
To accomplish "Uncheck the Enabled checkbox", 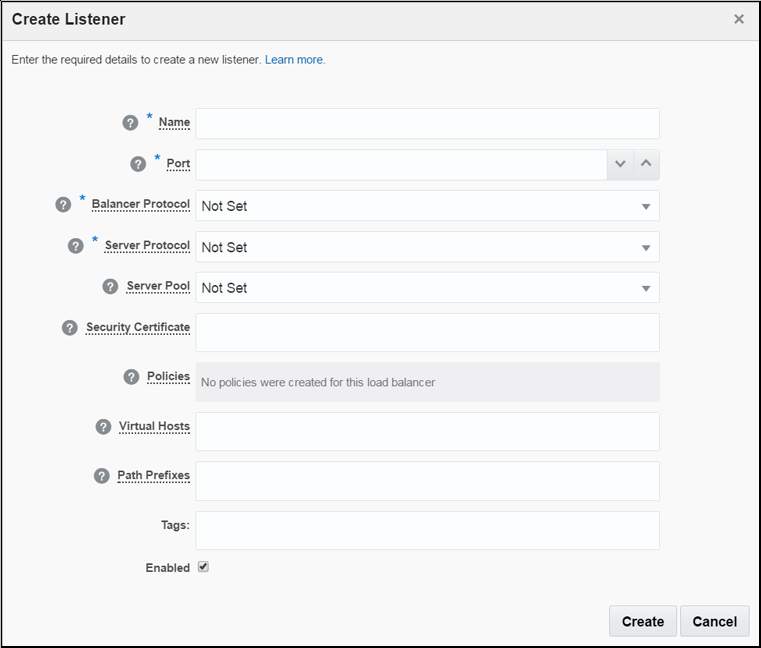I will coord(203,567).
